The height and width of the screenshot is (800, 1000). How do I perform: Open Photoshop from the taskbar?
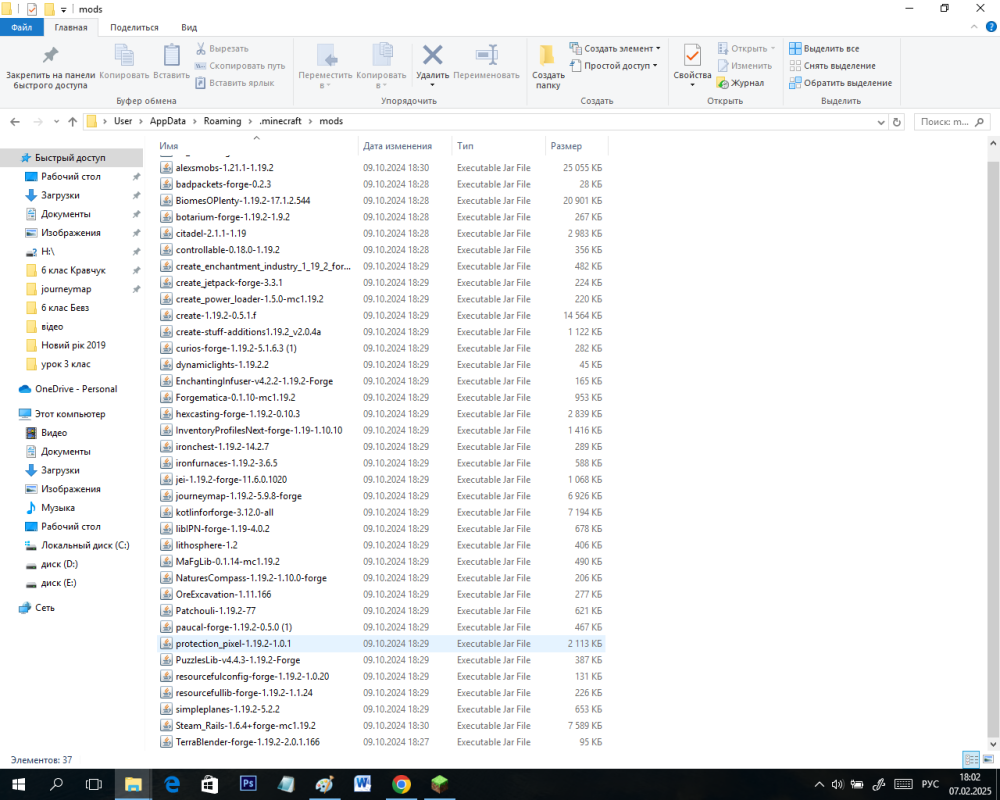click(248, 784)
